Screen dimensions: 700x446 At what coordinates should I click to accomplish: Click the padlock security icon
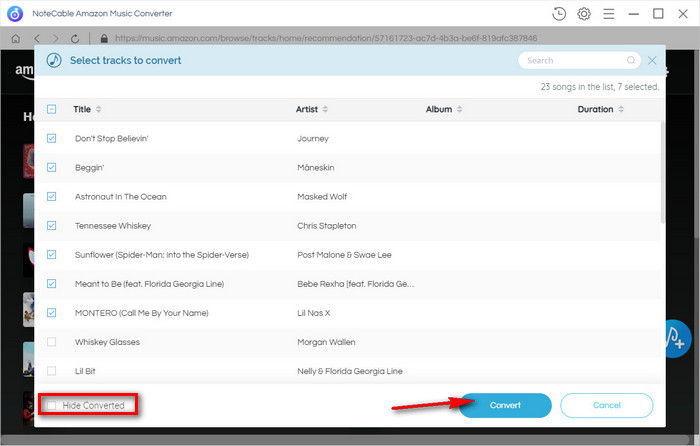tap(104, 38)
